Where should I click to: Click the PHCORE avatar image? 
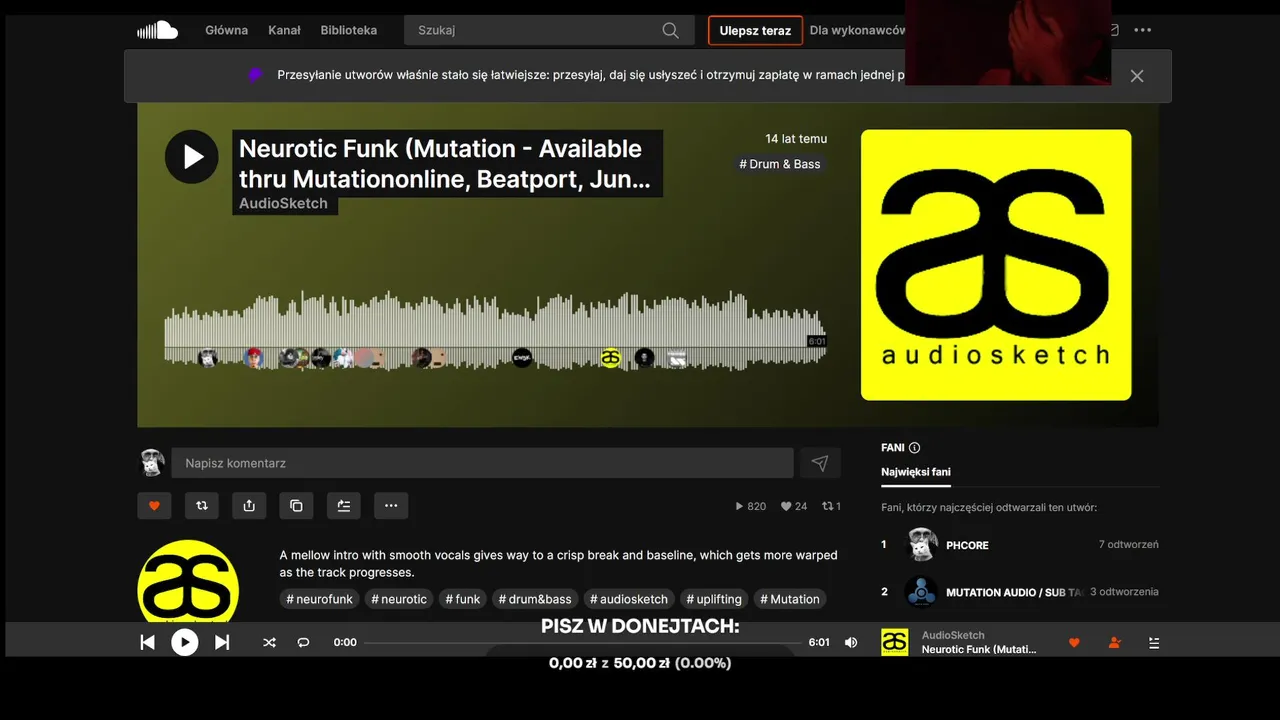922,545
